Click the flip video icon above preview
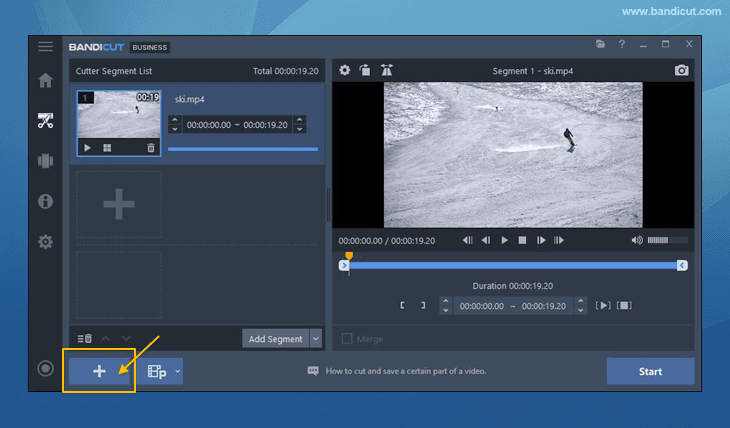The image size is (730, 428). click(387, 71)
